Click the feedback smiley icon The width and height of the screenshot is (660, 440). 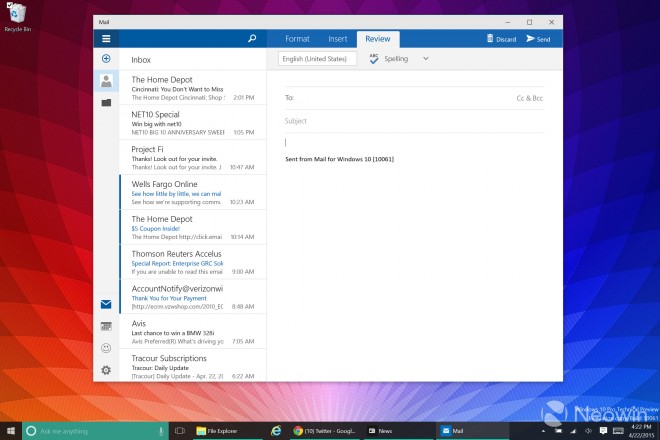(x=106, y=348)
